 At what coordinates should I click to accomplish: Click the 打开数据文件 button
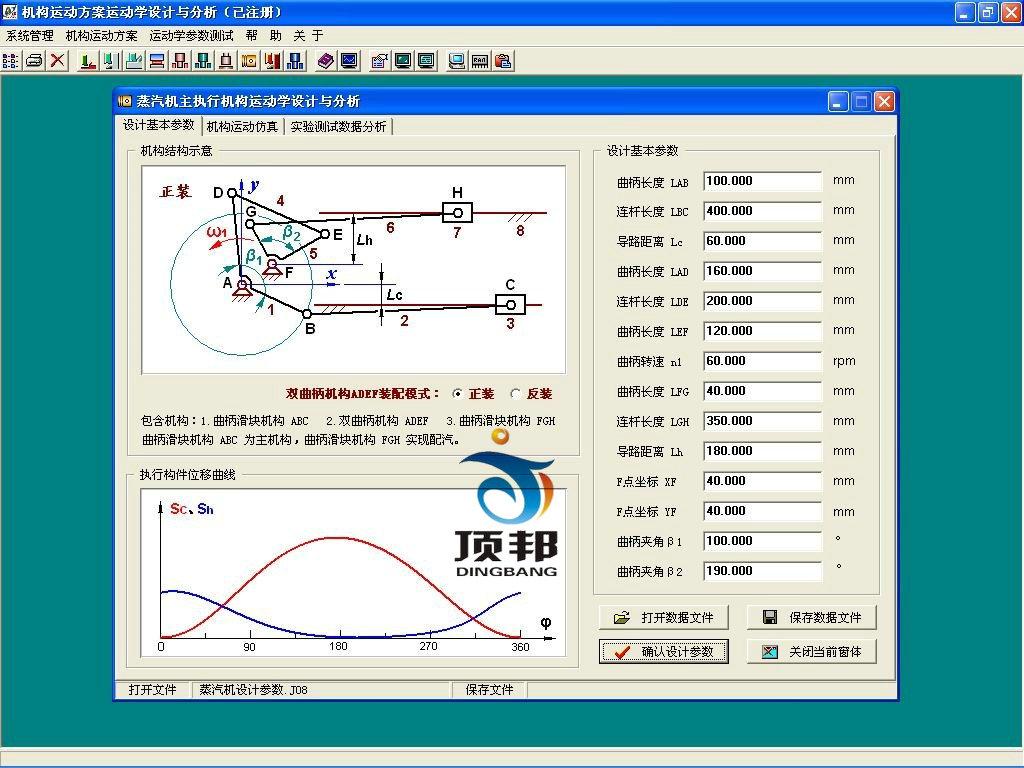coord(663,617)
